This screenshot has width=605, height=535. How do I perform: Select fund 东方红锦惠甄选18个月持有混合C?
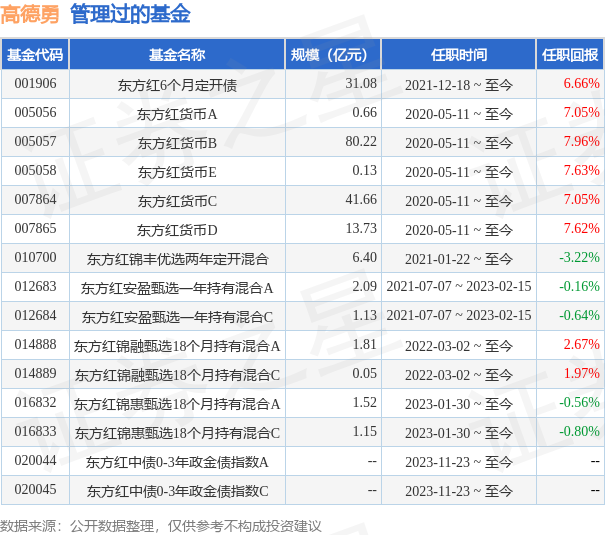click(177, 433)
